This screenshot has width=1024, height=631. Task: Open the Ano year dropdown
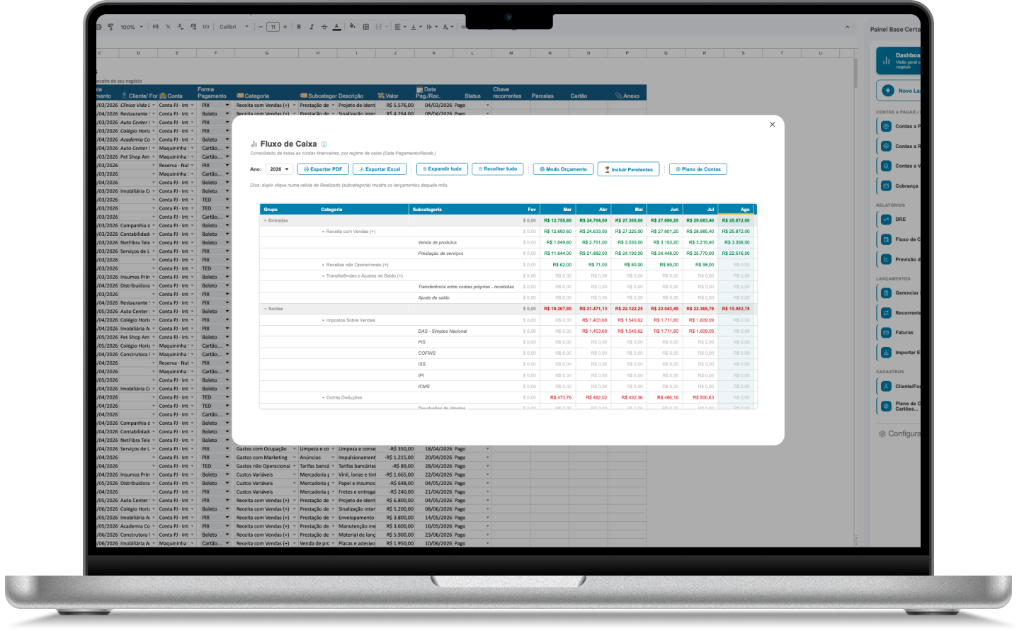pyautogui.click(x=279, y=169)
